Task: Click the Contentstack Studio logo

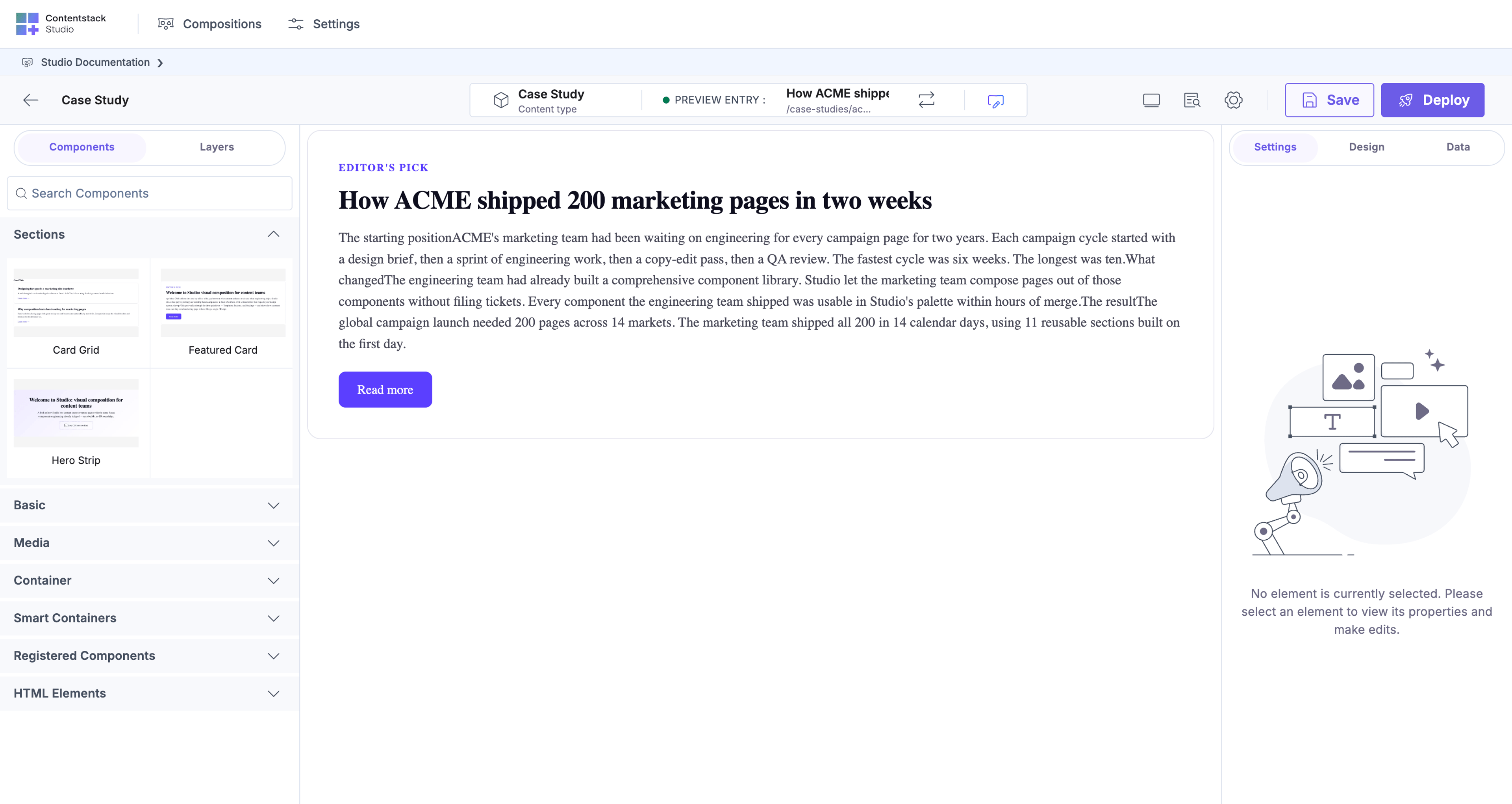Action: [x=61, y=24]
